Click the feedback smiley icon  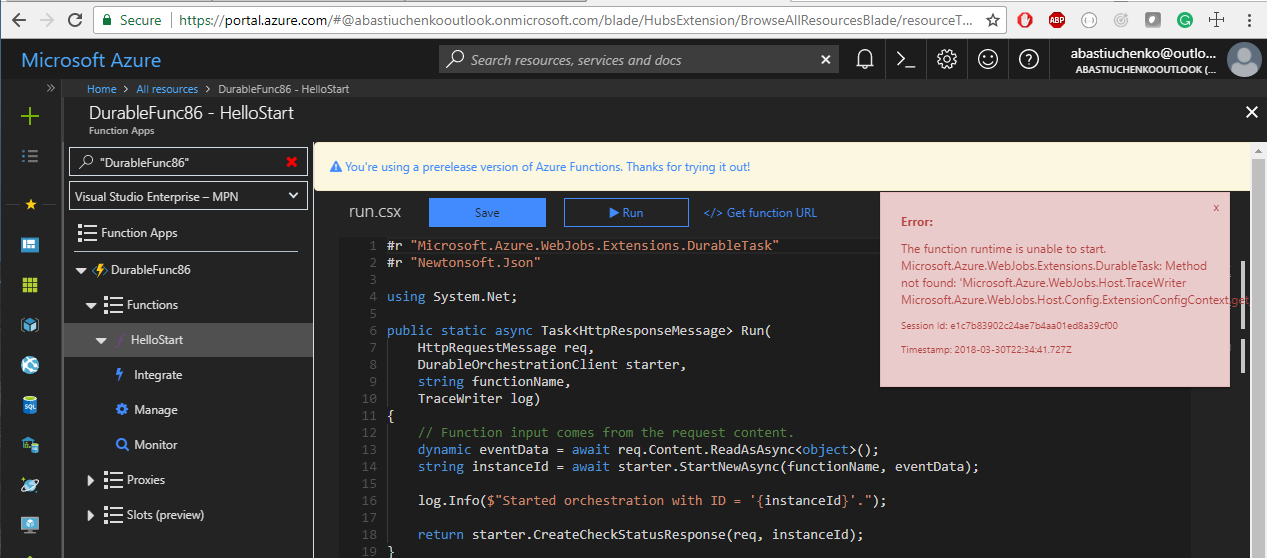coord(988,59)
